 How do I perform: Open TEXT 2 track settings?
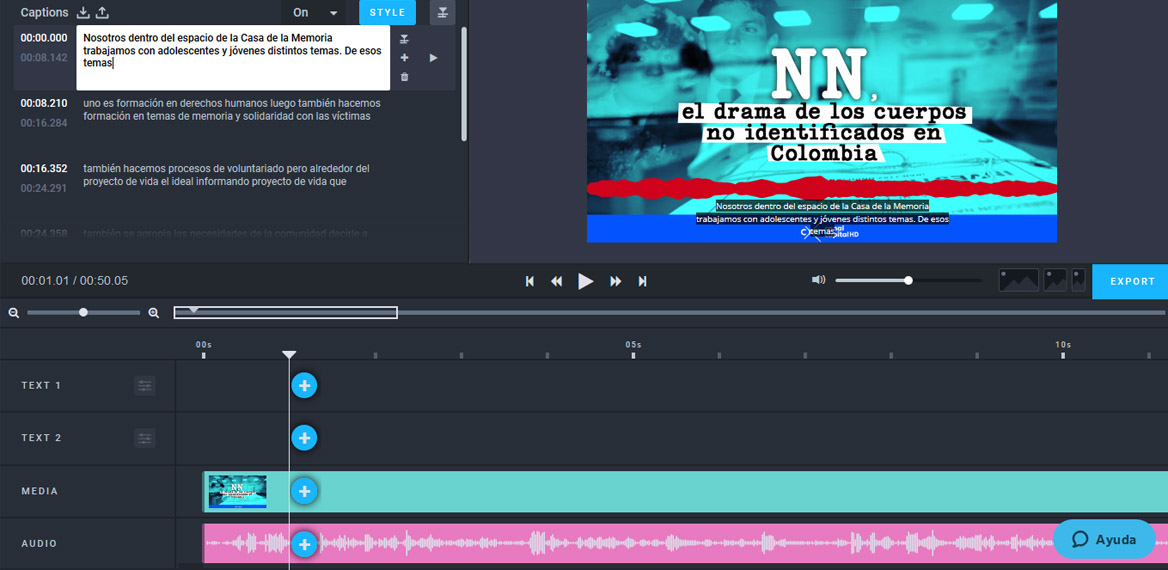click(x=145, y=438)
